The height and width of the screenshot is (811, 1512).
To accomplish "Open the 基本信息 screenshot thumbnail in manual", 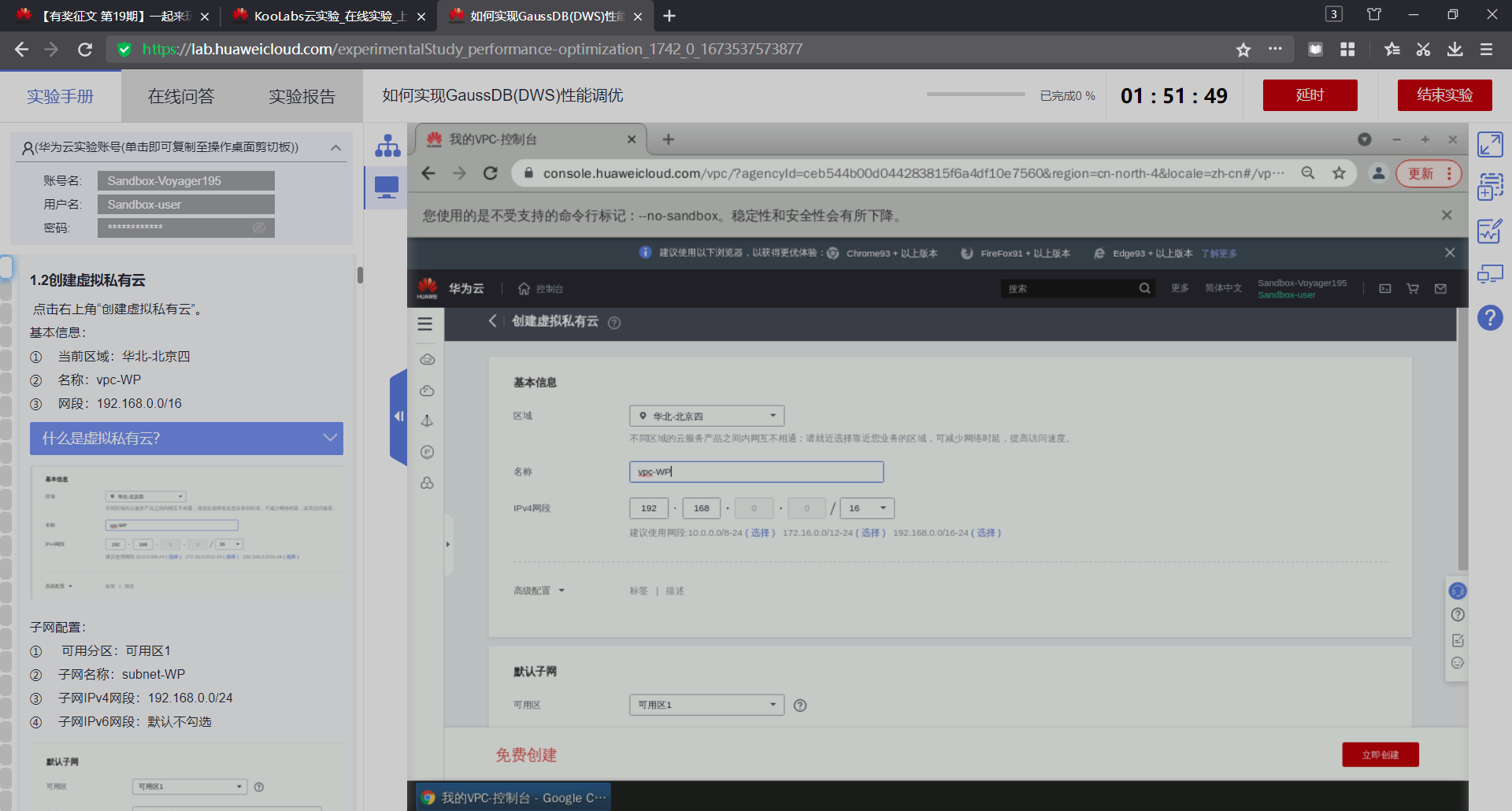I will coord(187,533).
